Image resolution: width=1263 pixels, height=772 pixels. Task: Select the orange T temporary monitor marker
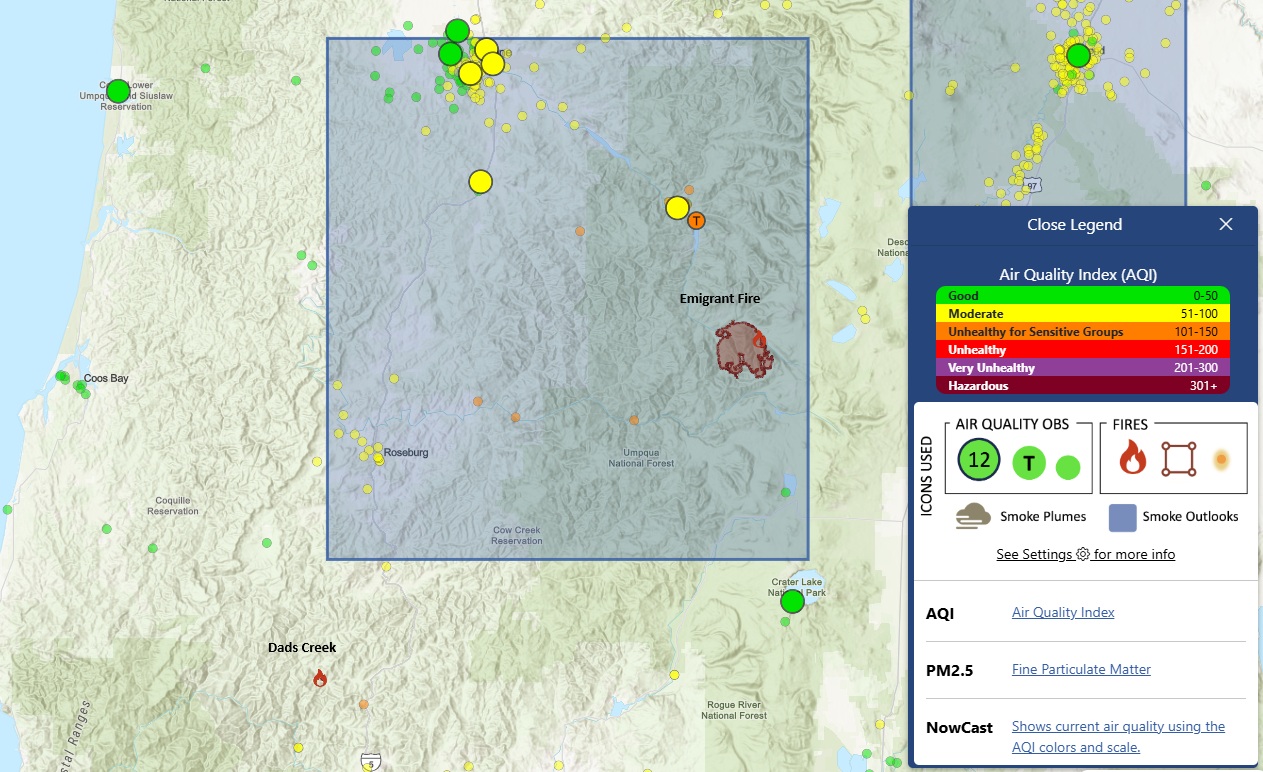click(x=696, y=220)
